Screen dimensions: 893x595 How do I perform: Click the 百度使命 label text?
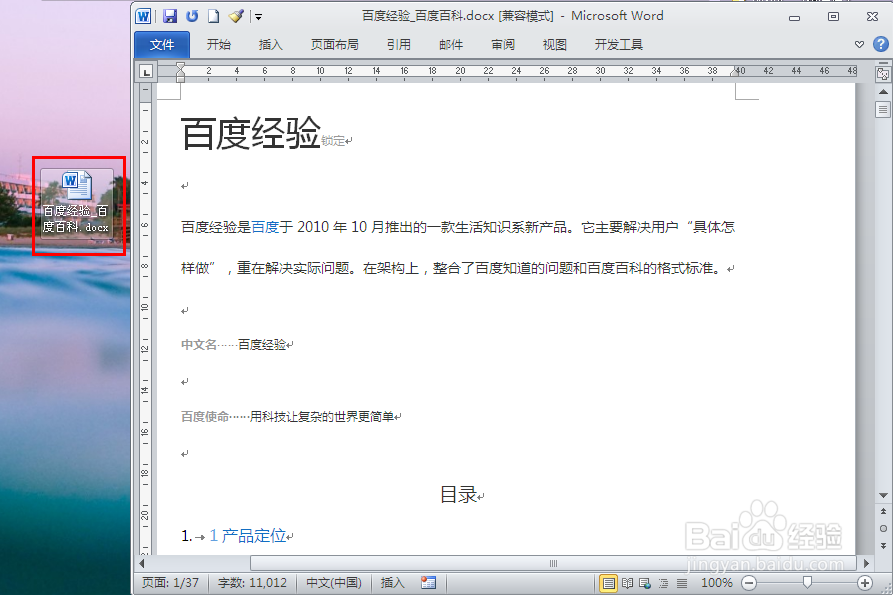tap(204, 417)
